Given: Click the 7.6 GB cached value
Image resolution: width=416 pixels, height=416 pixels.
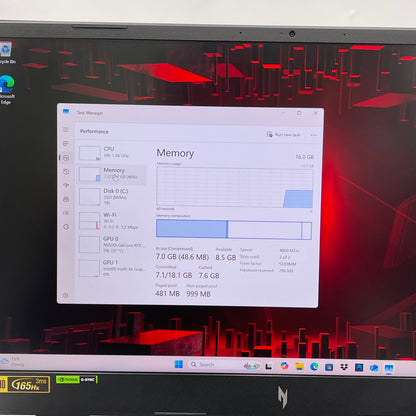Looking at the screenshot, I should [209, 276].
